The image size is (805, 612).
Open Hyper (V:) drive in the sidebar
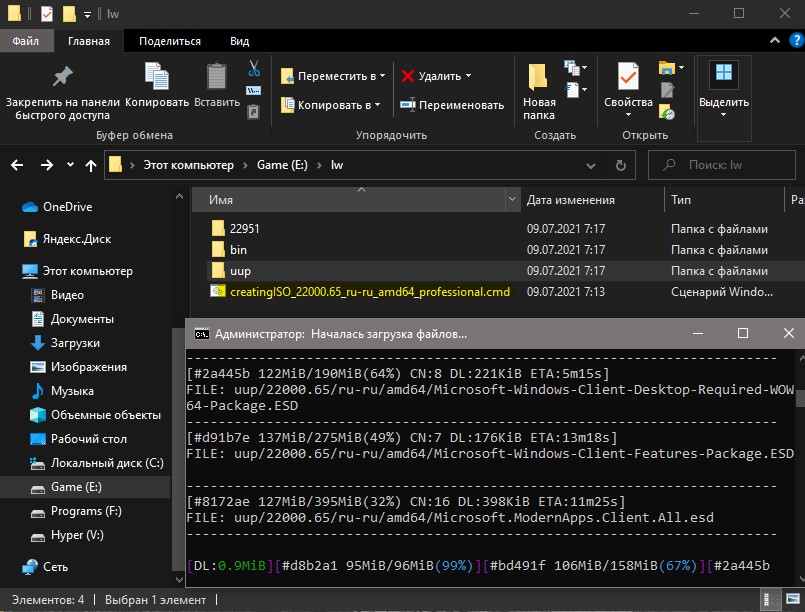coord(77,535)
